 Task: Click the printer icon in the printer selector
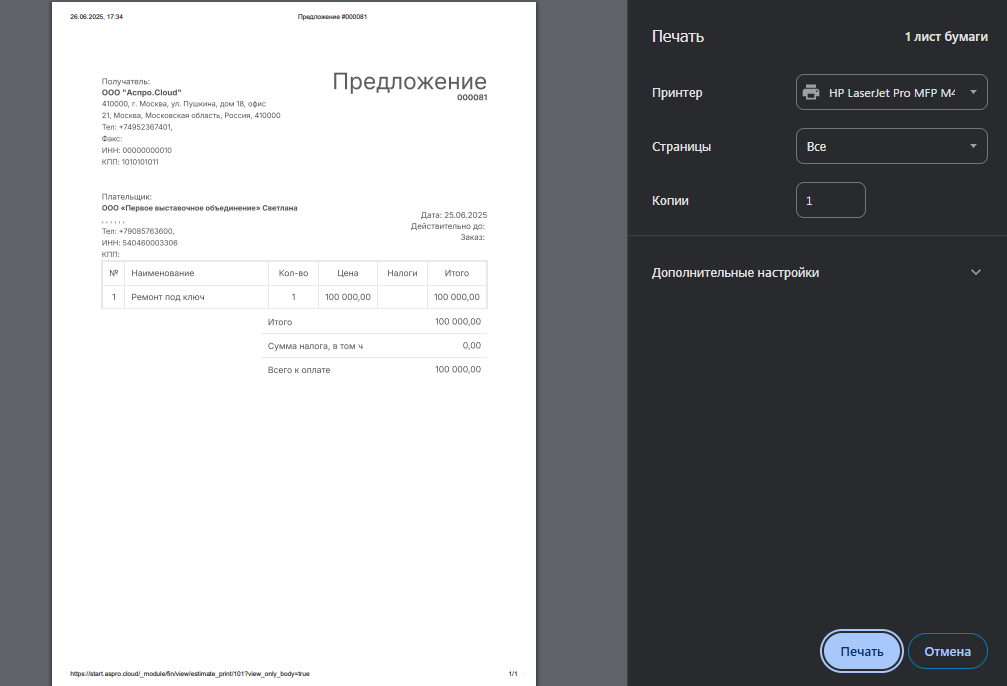click(x=811, y=93)
